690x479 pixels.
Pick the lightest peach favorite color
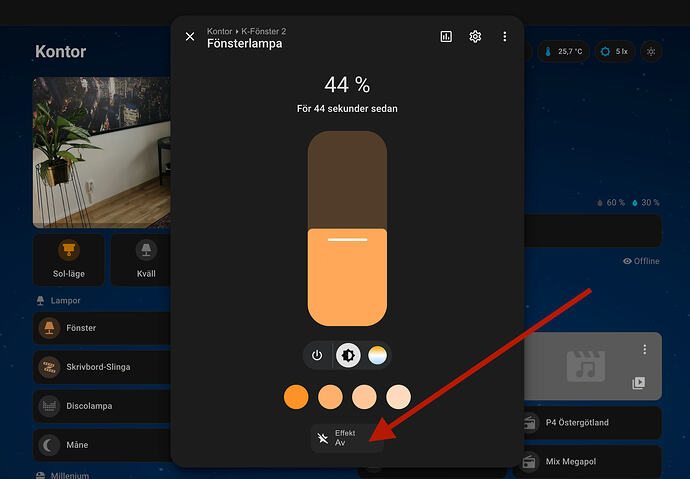[399, 397]
